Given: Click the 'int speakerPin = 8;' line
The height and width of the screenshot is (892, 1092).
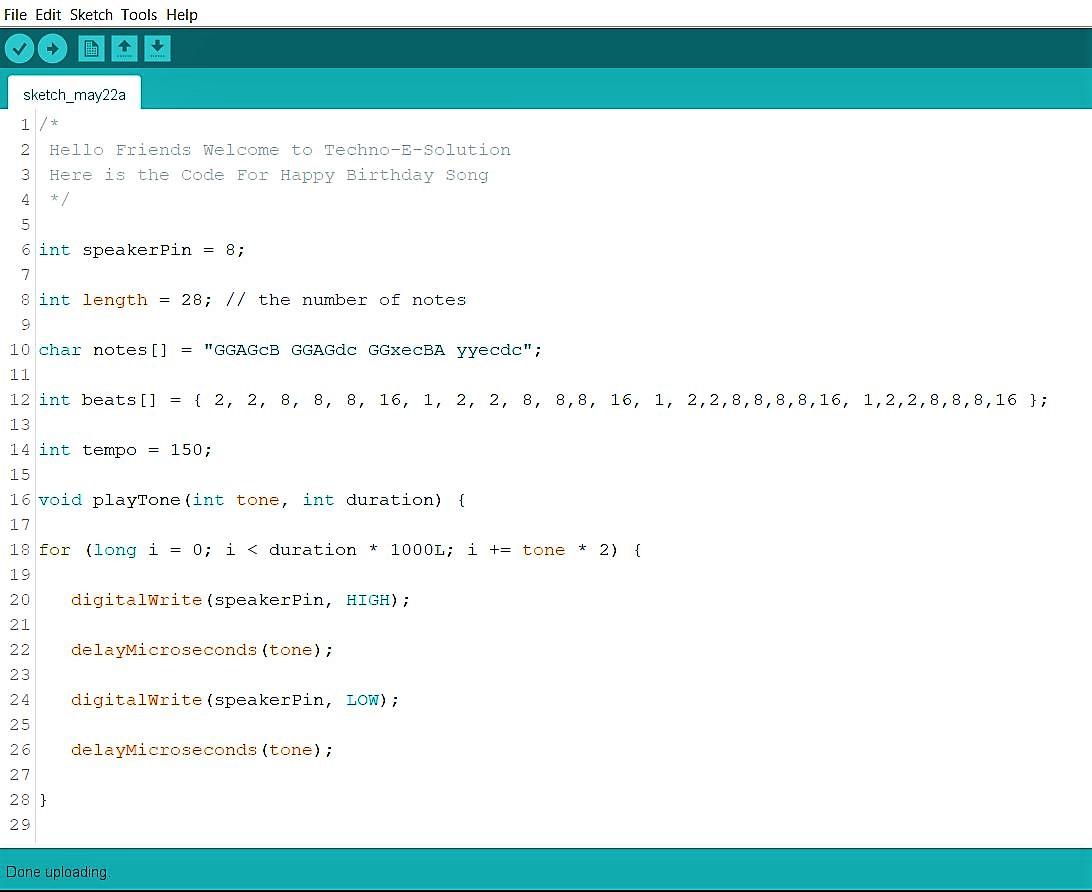Looking at the screenshot, I should click(x=141, y=250).
